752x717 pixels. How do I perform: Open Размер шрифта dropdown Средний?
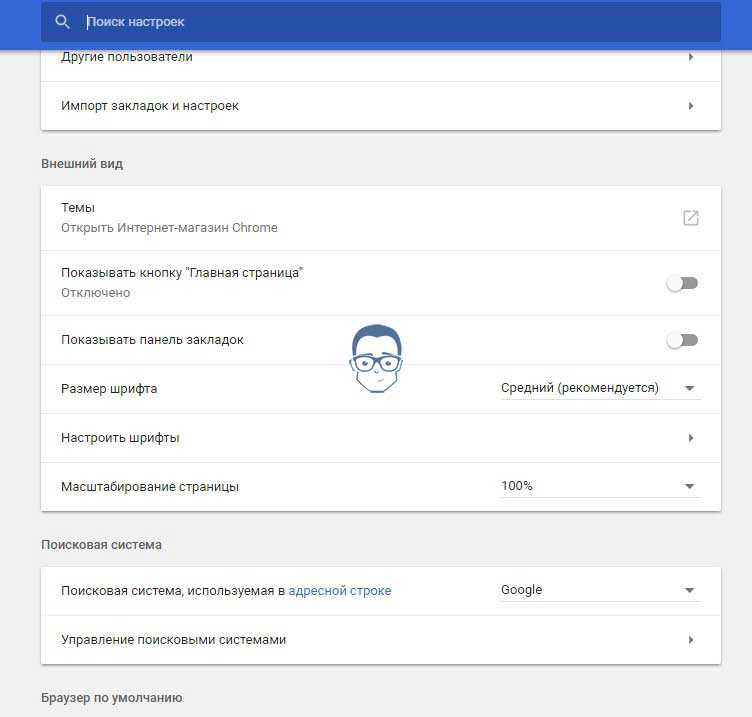[x=600, y=388]
